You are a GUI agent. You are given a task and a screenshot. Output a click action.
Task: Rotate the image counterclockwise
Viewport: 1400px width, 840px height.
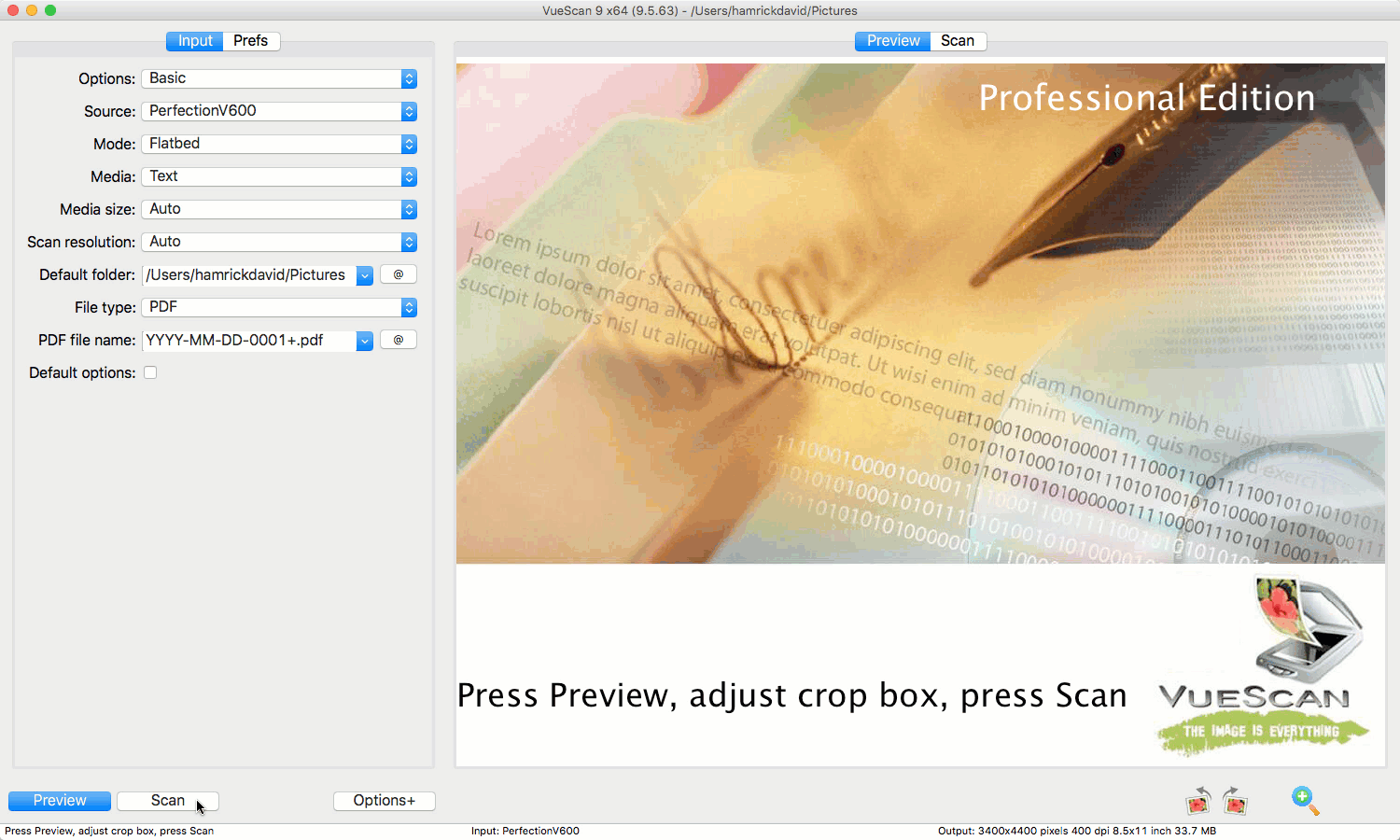pyautogui.click(x=1199, y=801)
